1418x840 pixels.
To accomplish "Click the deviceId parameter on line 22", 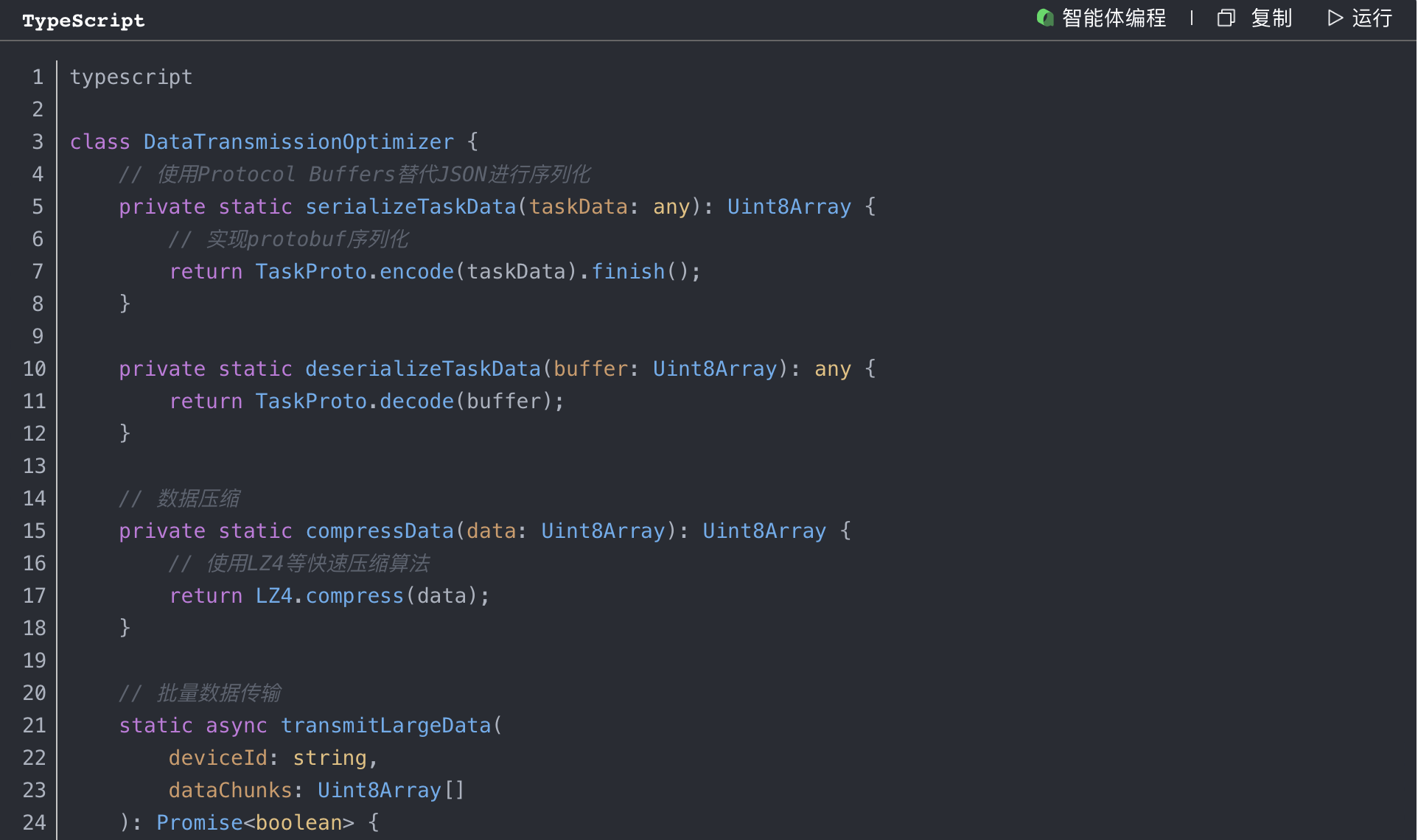I will pyautogui.click(x=217, y=757).
